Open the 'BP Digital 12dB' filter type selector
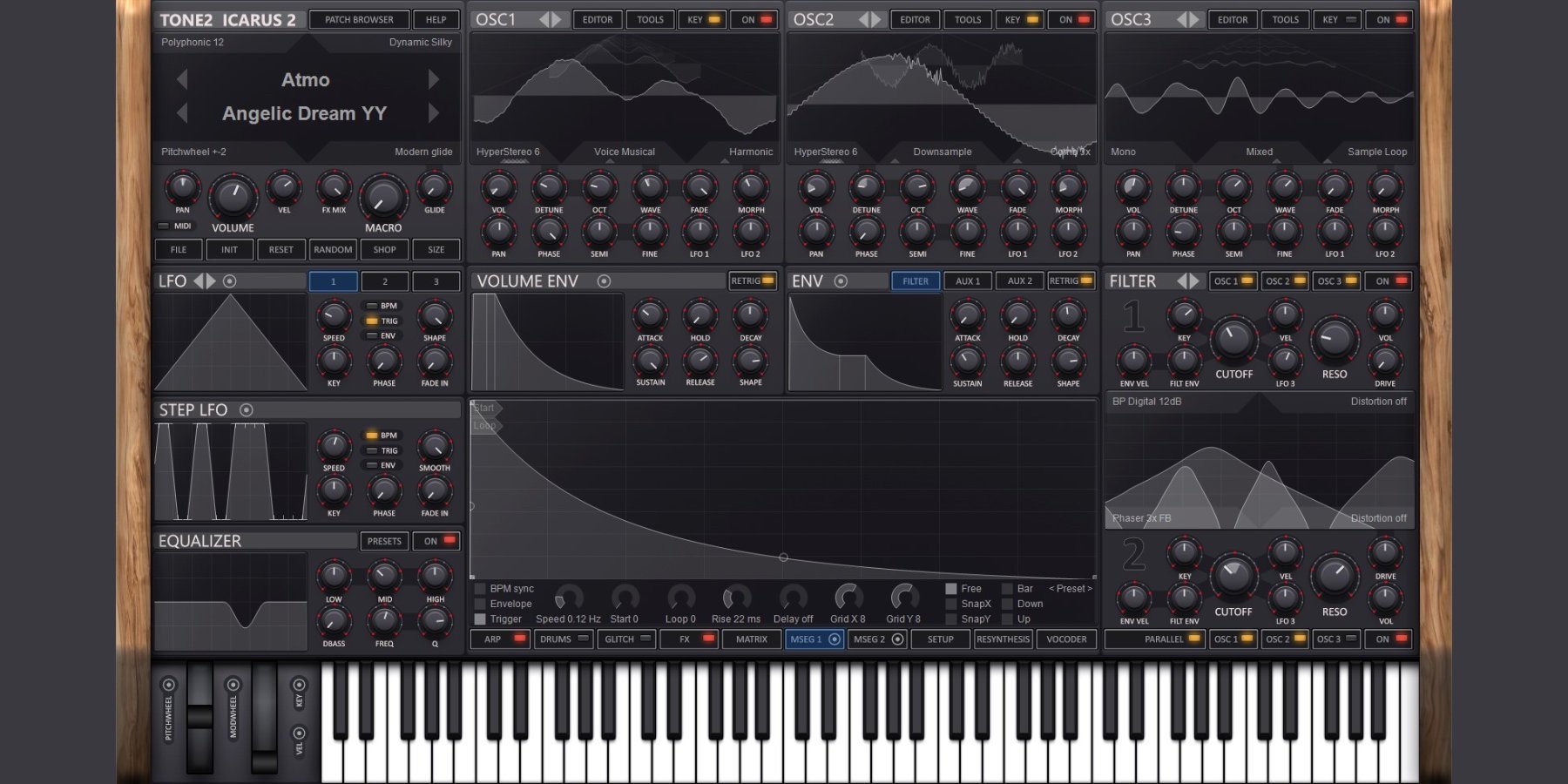The height and width of the screenshot is (784, 1568). (1146, 402)
